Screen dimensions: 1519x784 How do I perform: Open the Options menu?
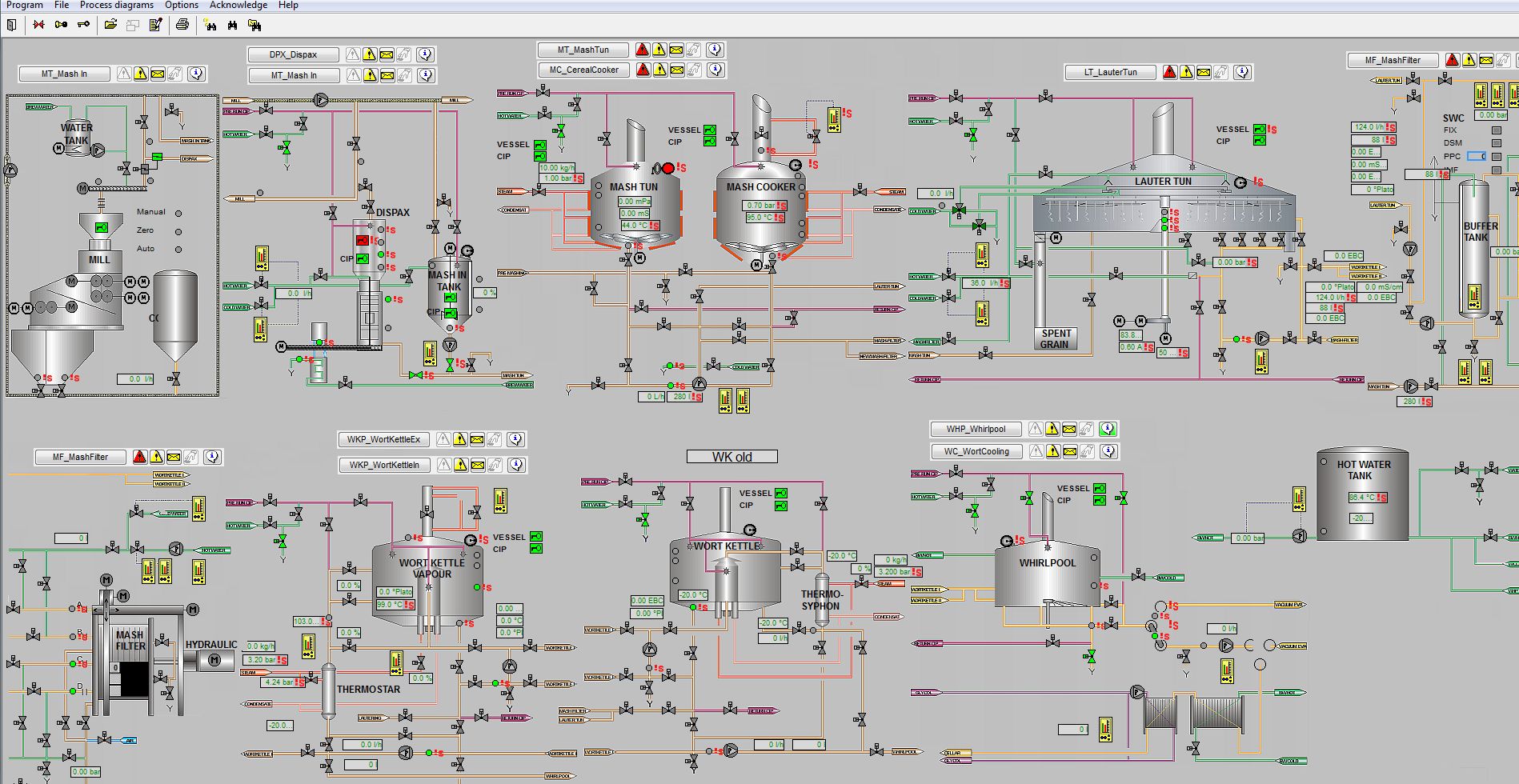pyautogui.click(x=182, y=5)
